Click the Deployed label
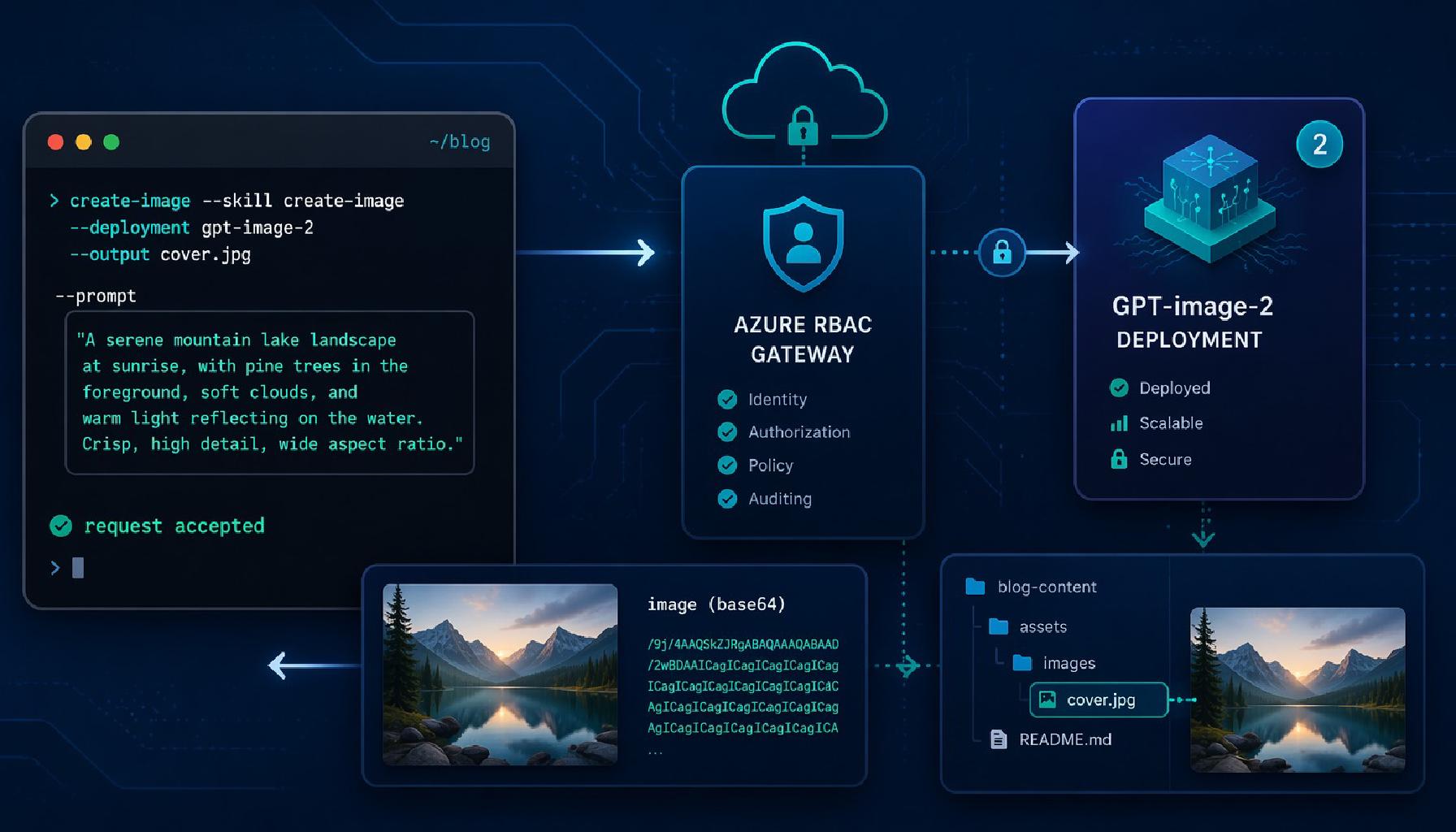Viewport: 1456px width, 832px height. tap(1174, 388)
